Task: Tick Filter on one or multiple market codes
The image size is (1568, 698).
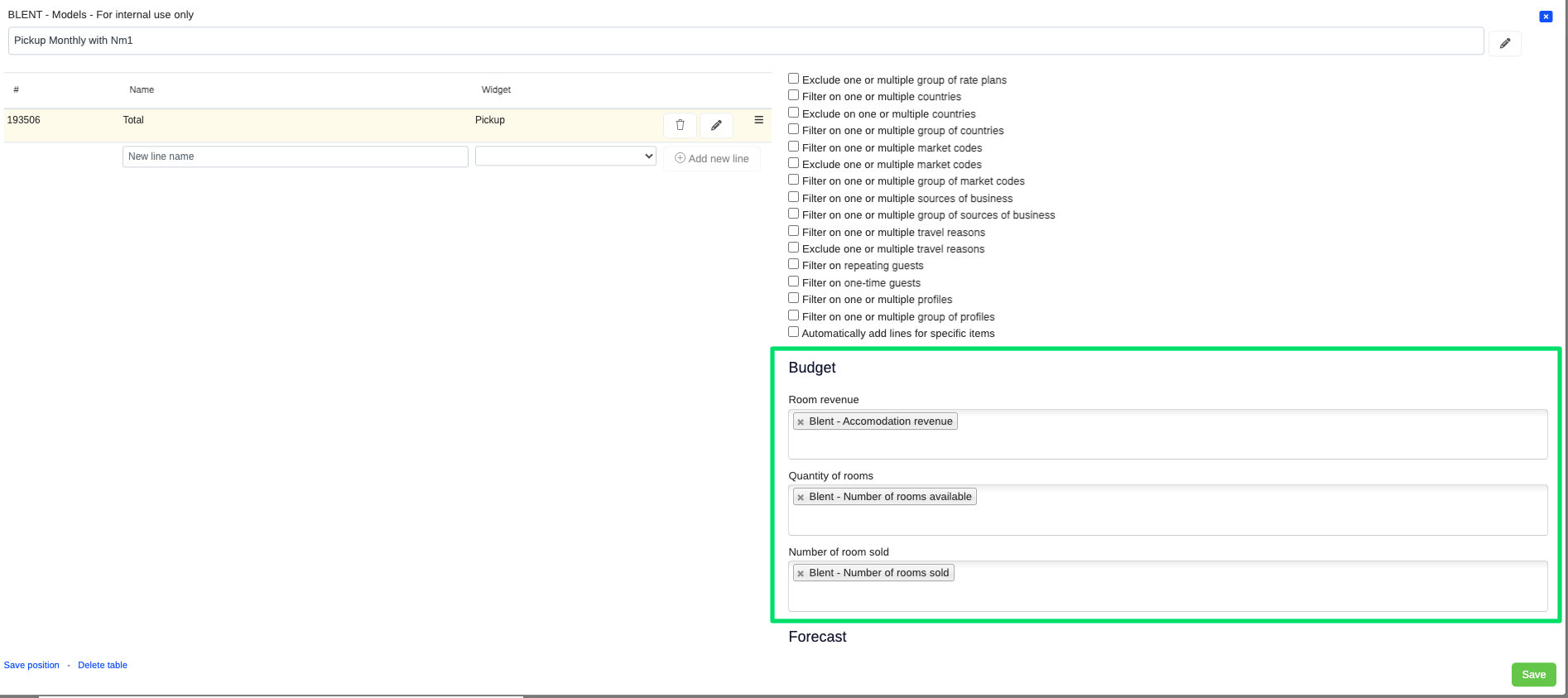Action: click(793, 147)
